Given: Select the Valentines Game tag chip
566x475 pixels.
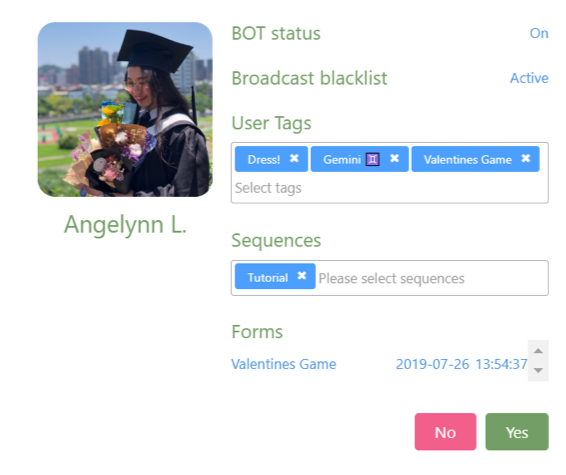Looking at the screenshot, I should [x=468, y=159].
